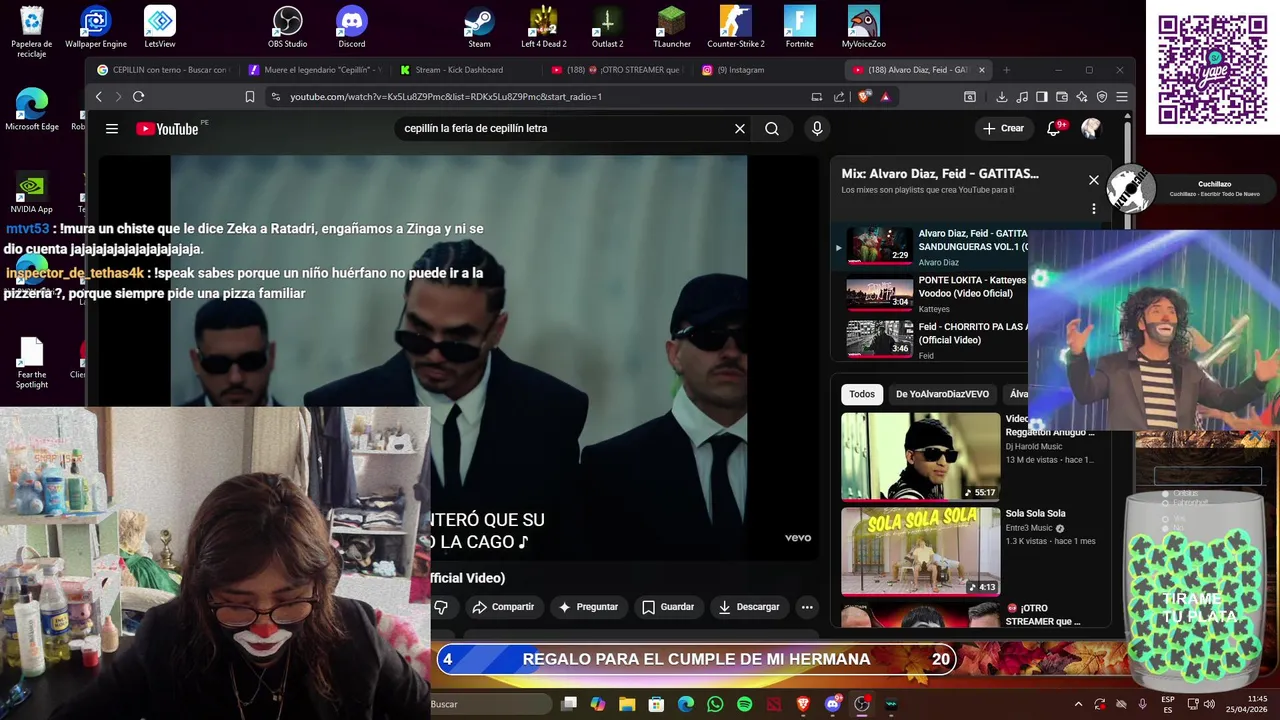Screen dimensions: 1280x720
Task: Open Sola Sola Sola video thumbnail
Action: coord(920,551)
